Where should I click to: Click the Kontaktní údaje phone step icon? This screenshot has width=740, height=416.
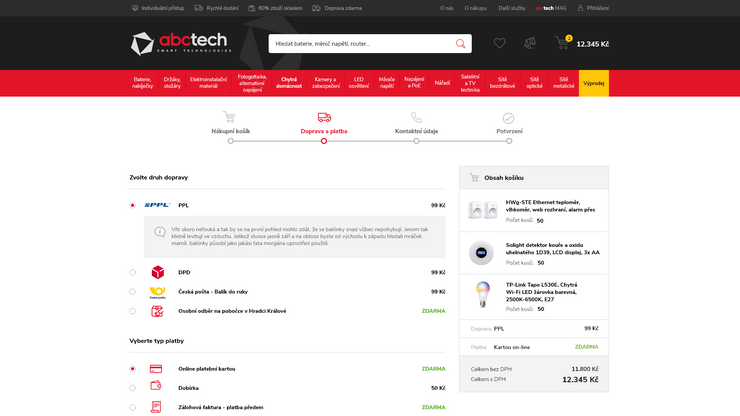click(416, 117)
